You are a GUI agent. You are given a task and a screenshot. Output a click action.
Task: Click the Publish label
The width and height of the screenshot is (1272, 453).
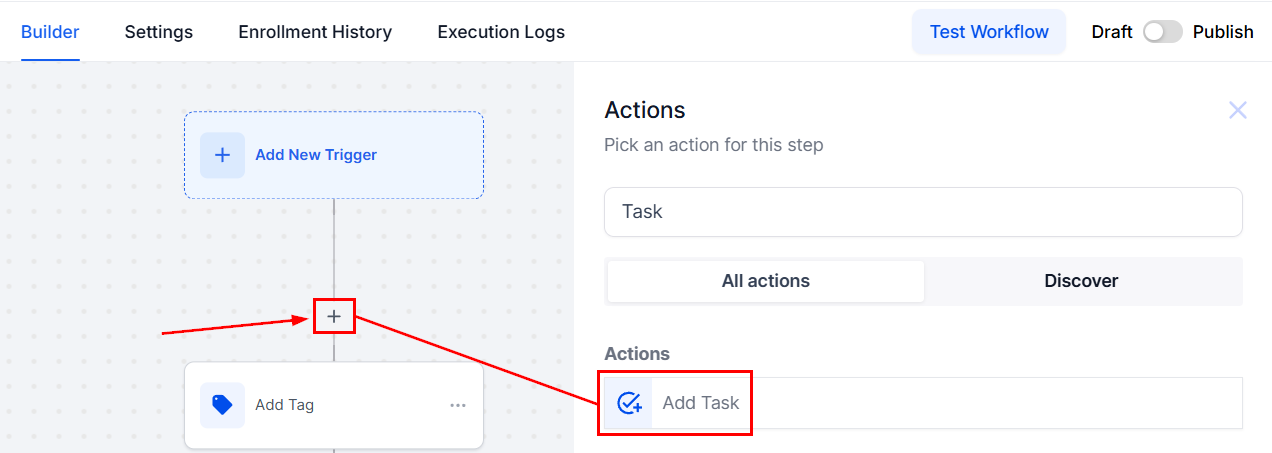(x=1223, y=32)
